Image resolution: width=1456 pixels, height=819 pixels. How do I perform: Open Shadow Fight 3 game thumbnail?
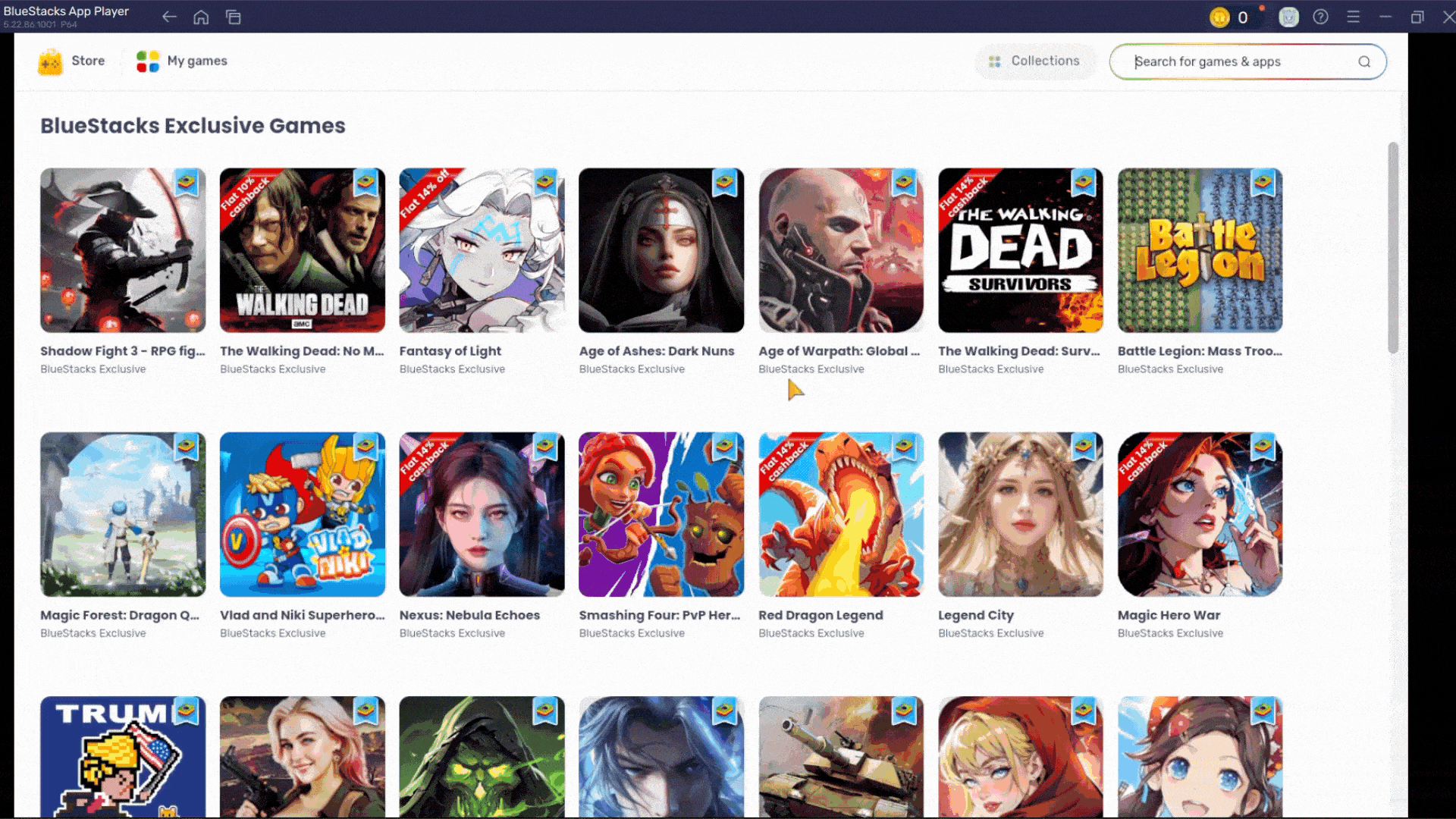coord(123,250)
